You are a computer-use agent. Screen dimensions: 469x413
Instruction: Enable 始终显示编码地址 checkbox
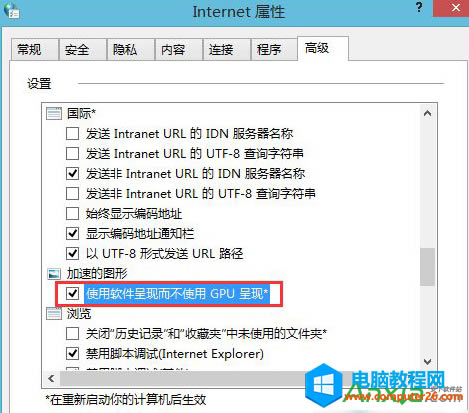[x=73, y=214]
